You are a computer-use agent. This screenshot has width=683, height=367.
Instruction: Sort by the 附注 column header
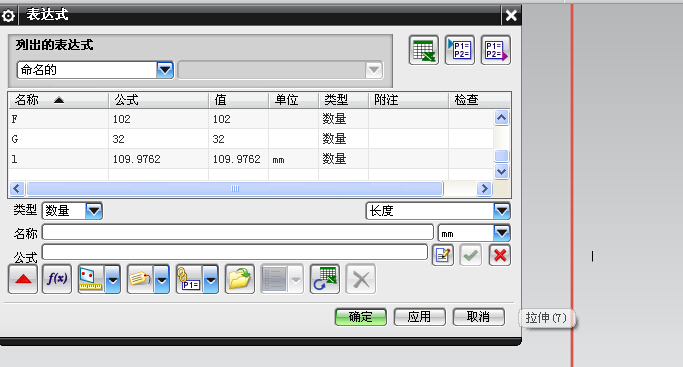click(409, 100)
